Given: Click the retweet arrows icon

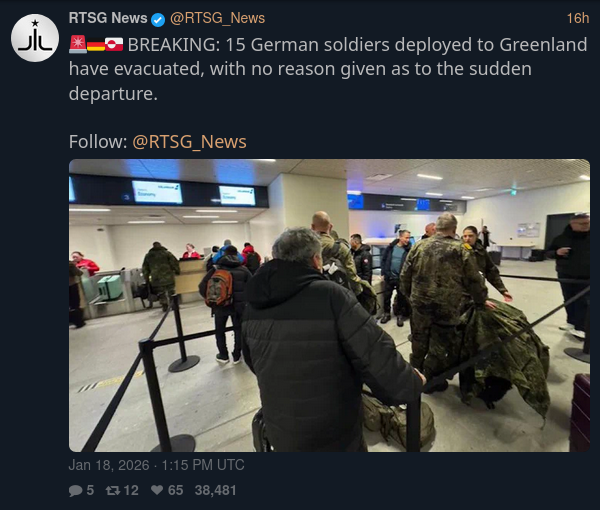Looking at the screenshot, I should pos(113,490).
